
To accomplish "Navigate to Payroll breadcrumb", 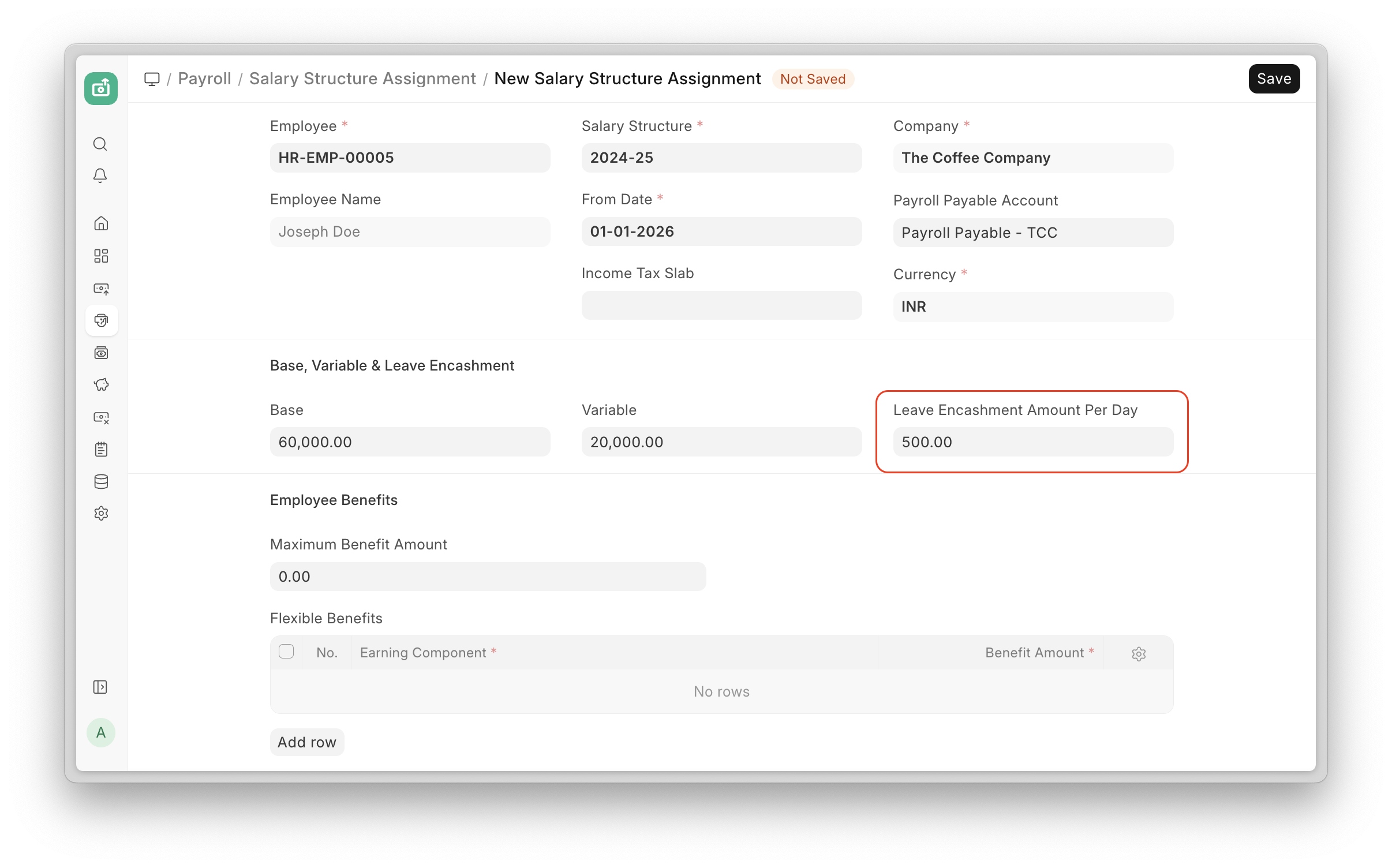I will [204, 78].
